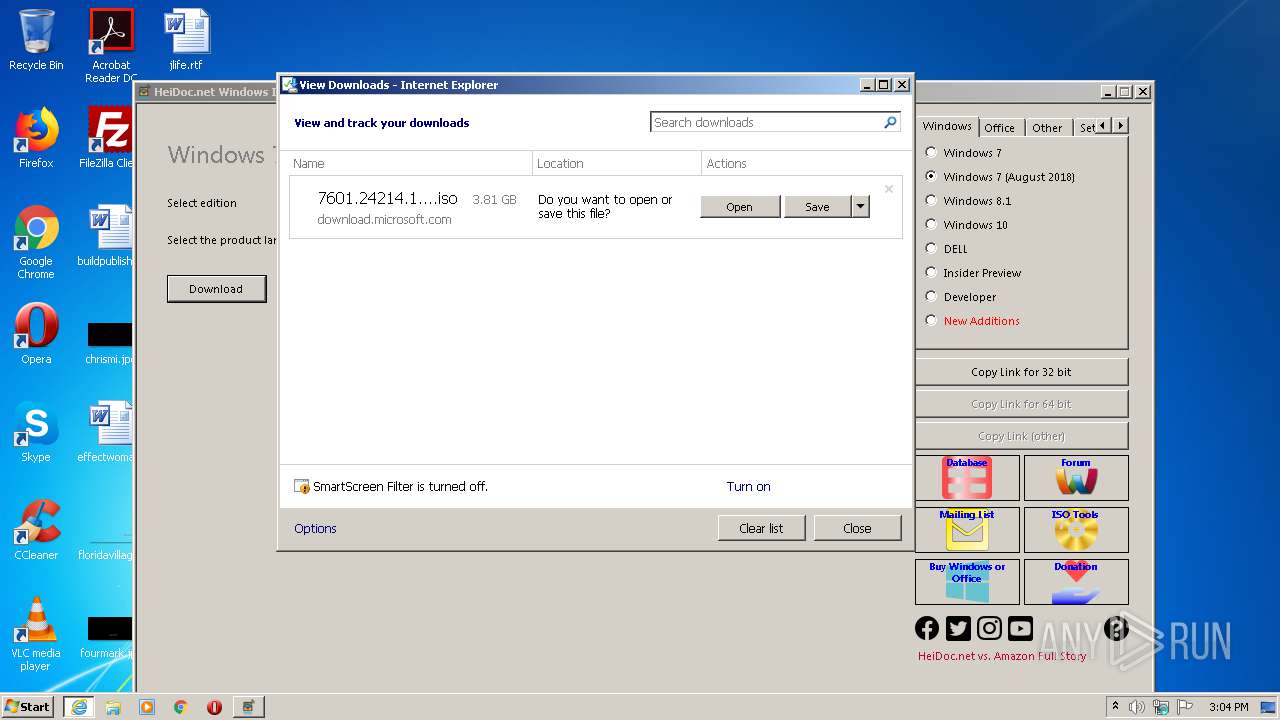This screenshot has width=1280, height=720.
Task: Click the taskbar clock showing 3:04 PM
Action: tap(1228, 707)
